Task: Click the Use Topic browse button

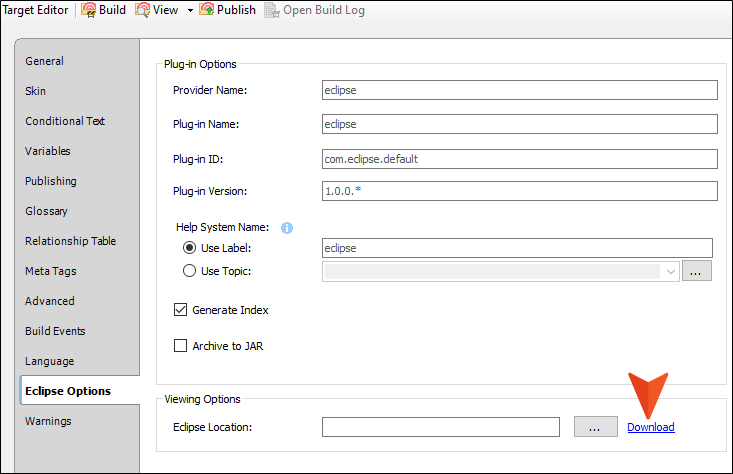Action: tap(697, 271)
